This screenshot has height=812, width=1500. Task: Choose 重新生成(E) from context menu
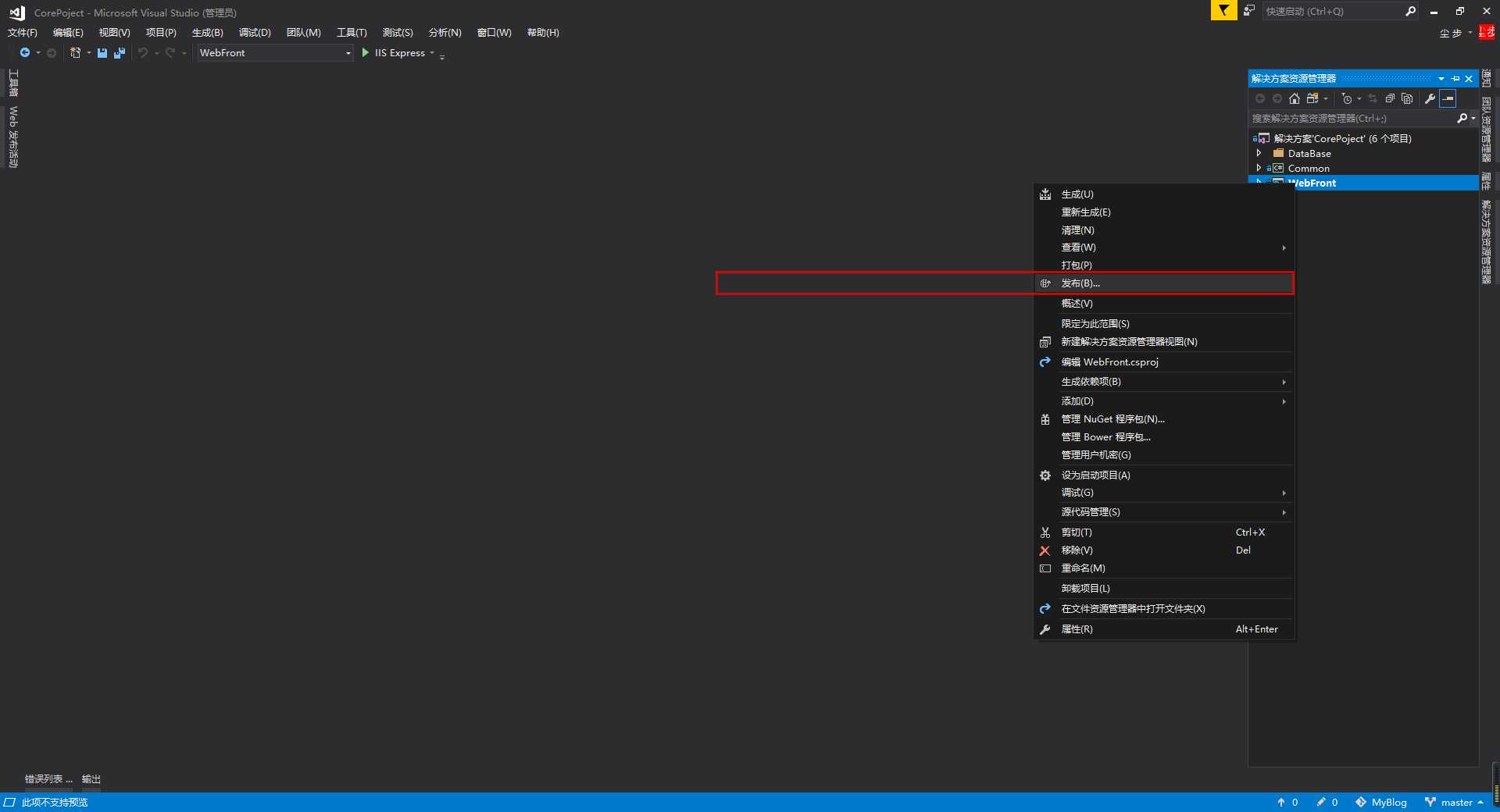tap(1164, 212)
